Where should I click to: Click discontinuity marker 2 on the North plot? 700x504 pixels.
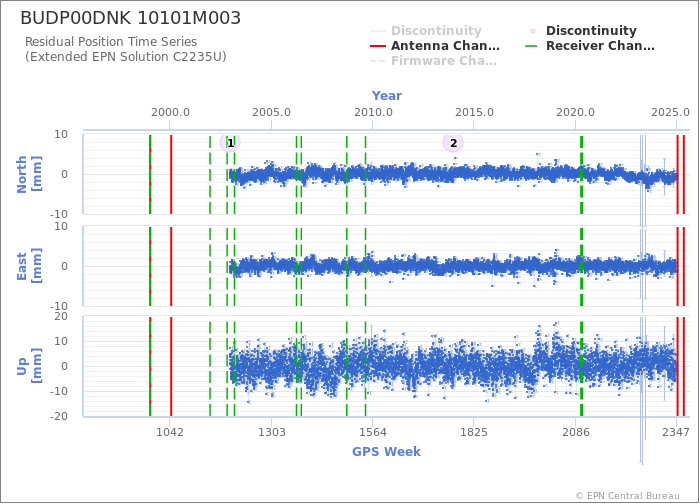click(453, 143)
